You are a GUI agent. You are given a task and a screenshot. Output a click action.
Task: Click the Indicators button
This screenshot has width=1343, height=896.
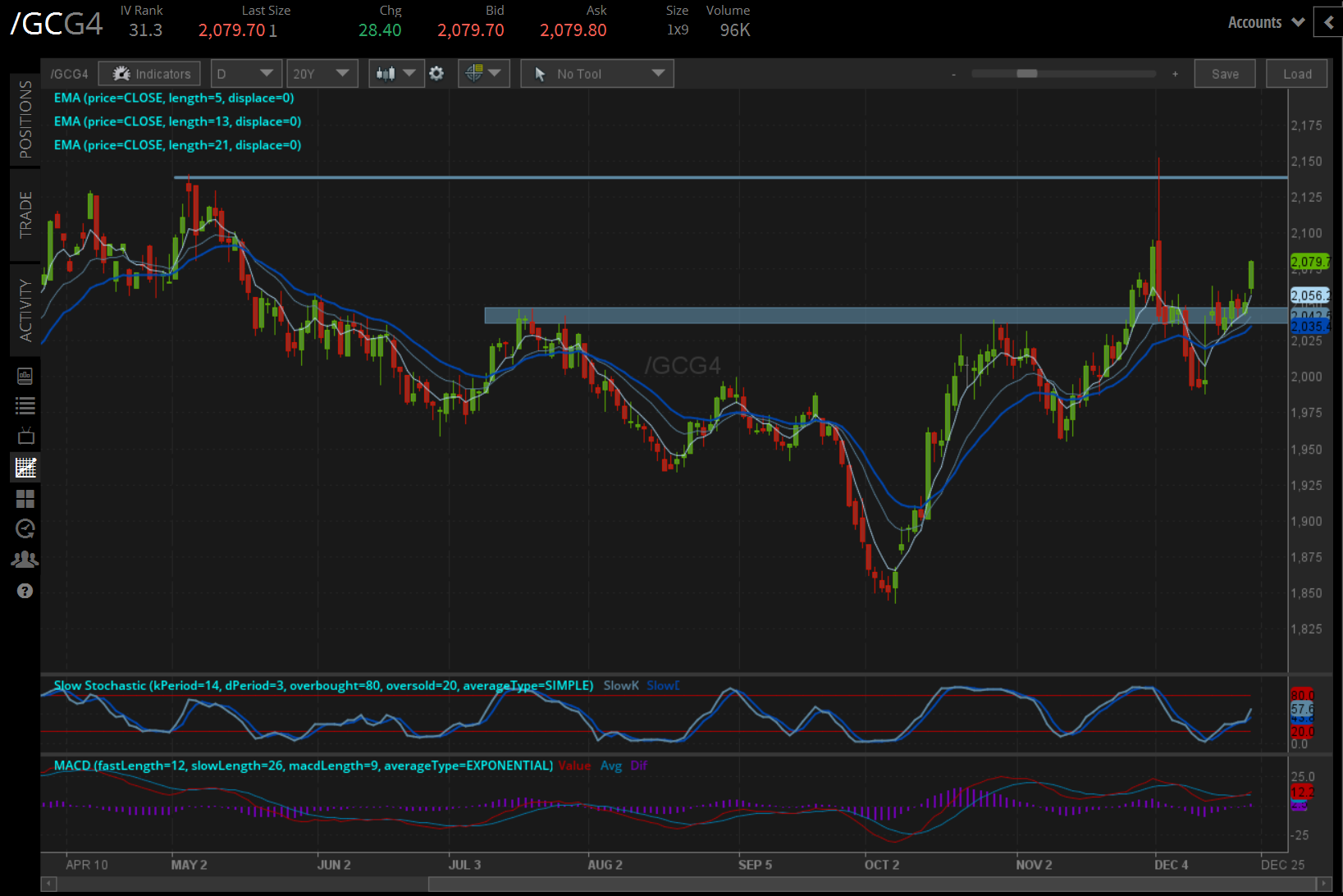(x=150, y=74)
